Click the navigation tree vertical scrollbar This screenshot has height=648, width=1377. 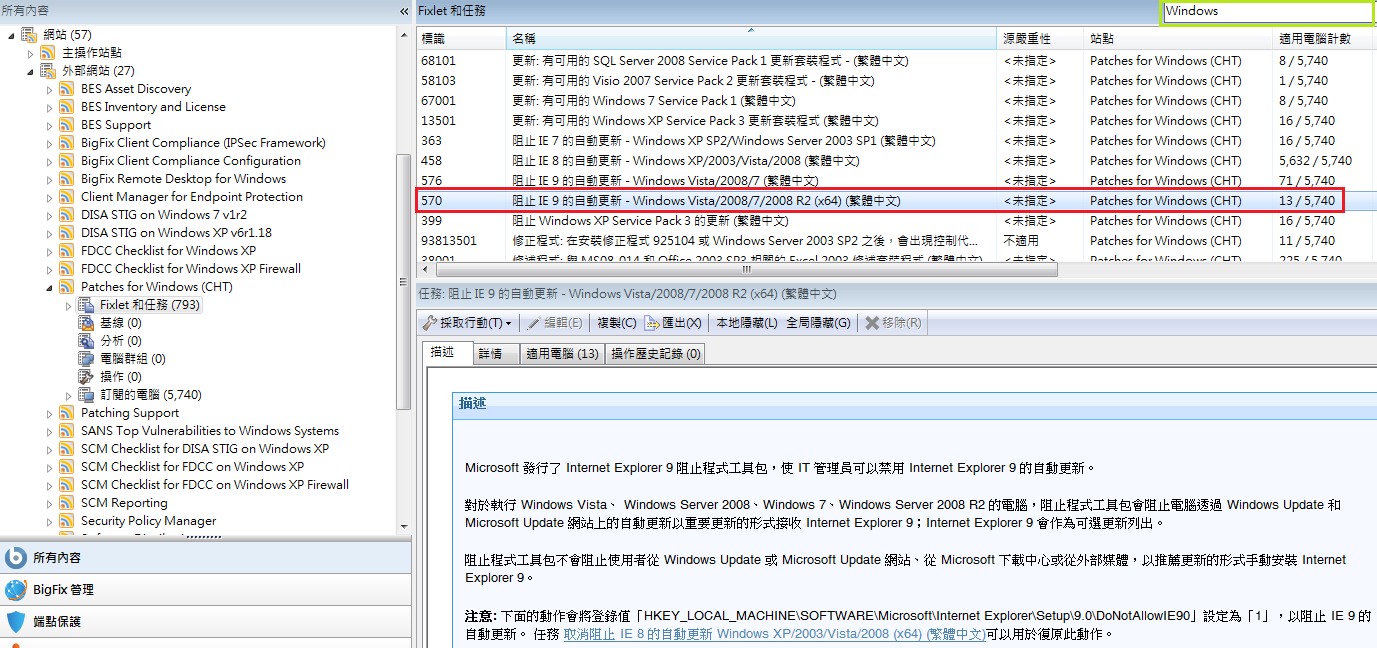pyautogui.click(x=404, y=280)
